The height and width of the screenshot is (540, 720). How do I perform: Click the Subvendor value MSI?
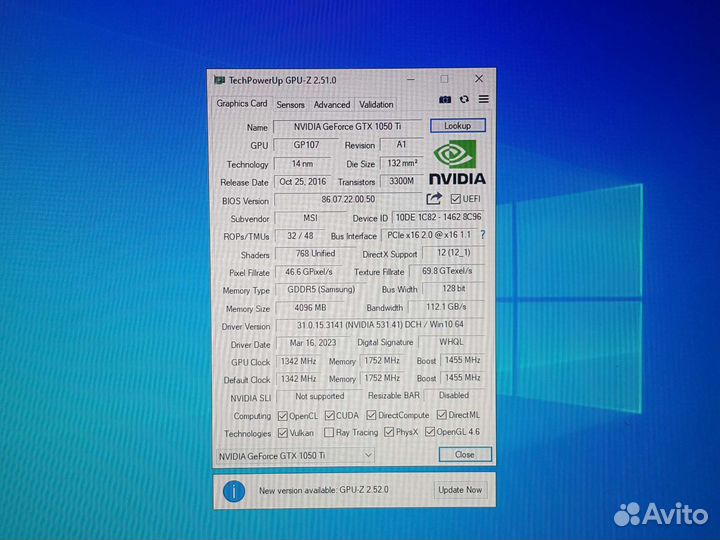coord(310,218)
